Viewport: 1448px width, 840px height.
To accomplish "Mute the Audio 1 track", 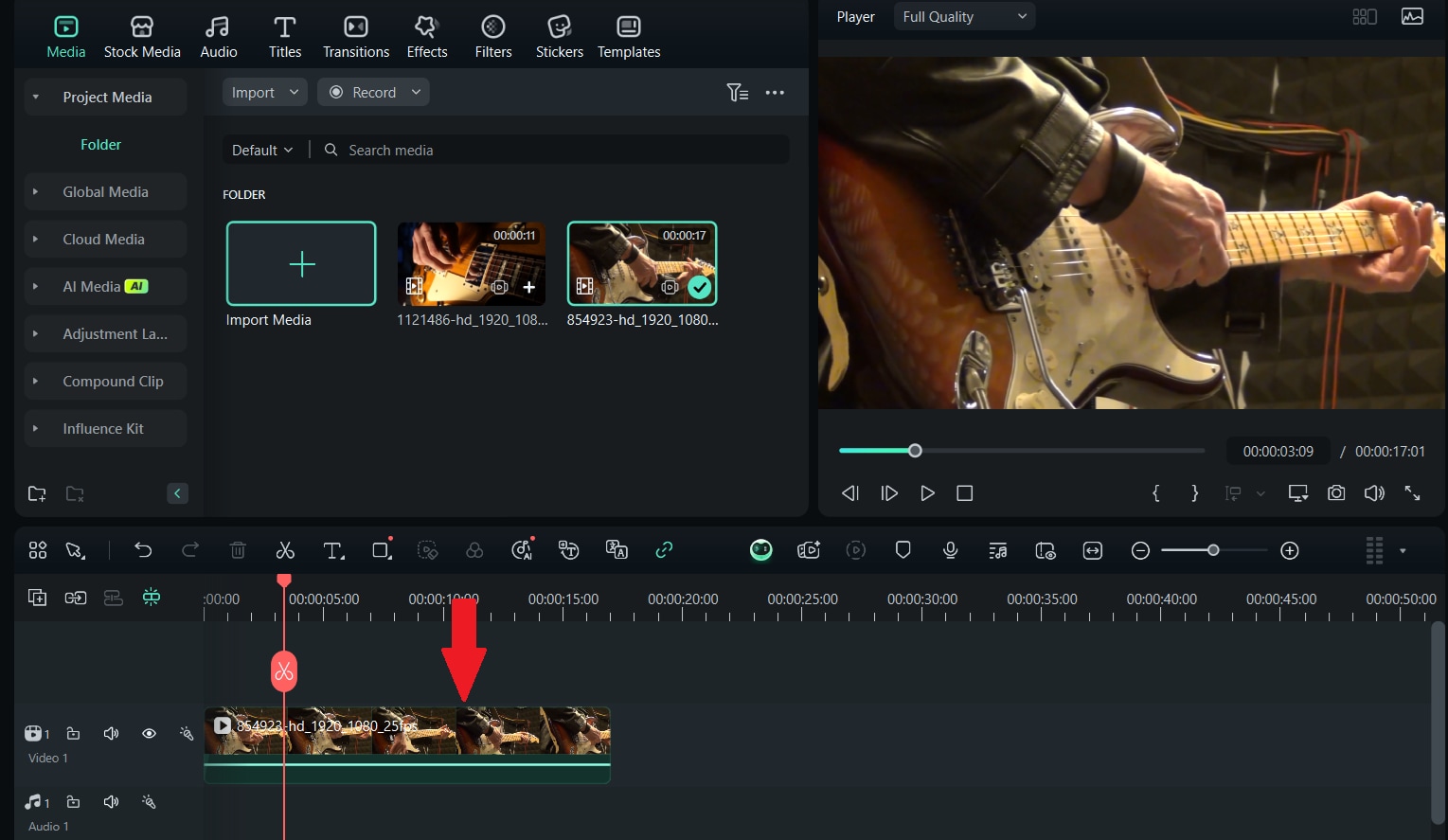I will (111, 801).
